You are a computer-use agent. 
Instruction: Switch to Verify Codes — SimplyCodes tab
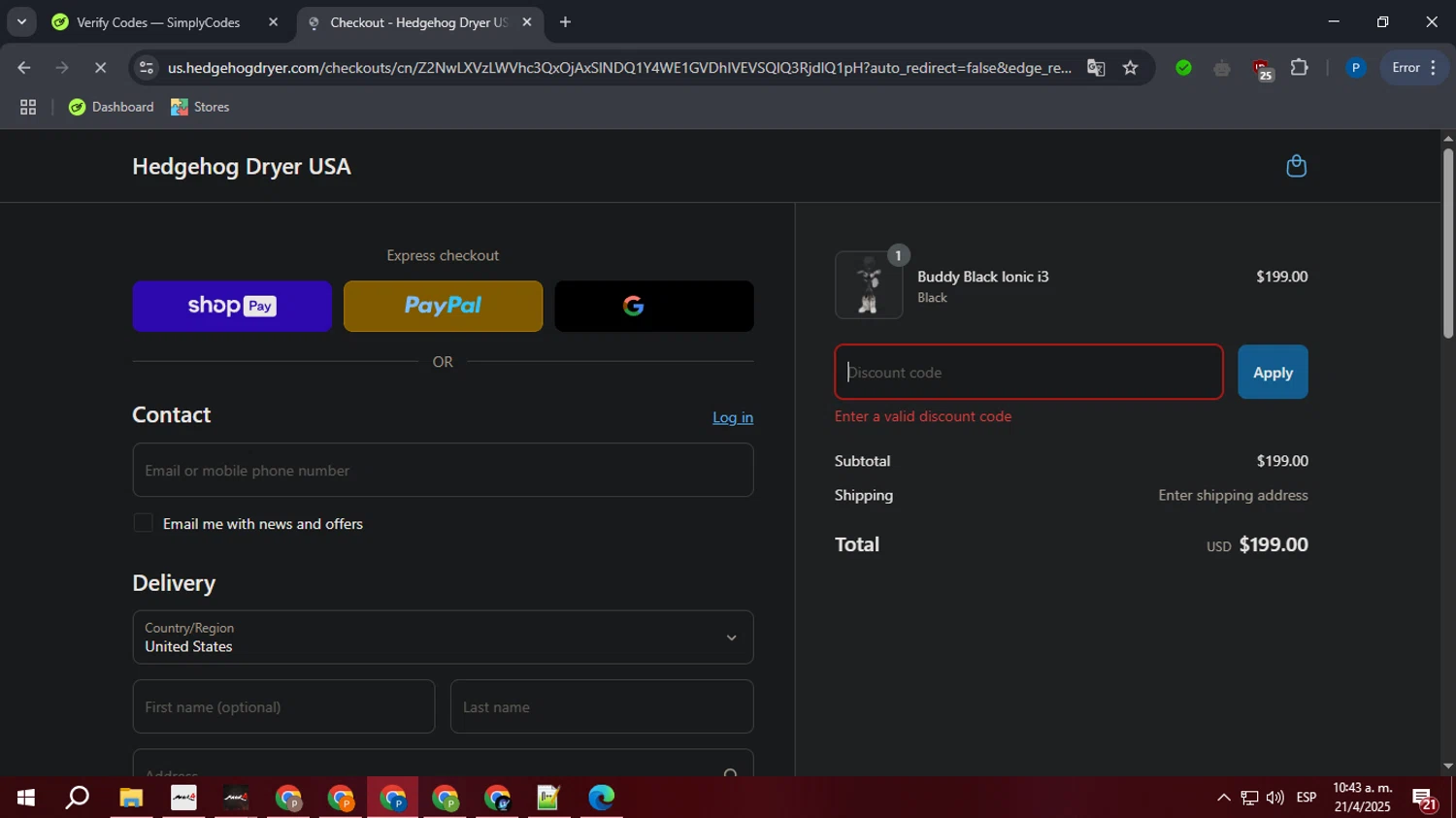coord(158,22)
